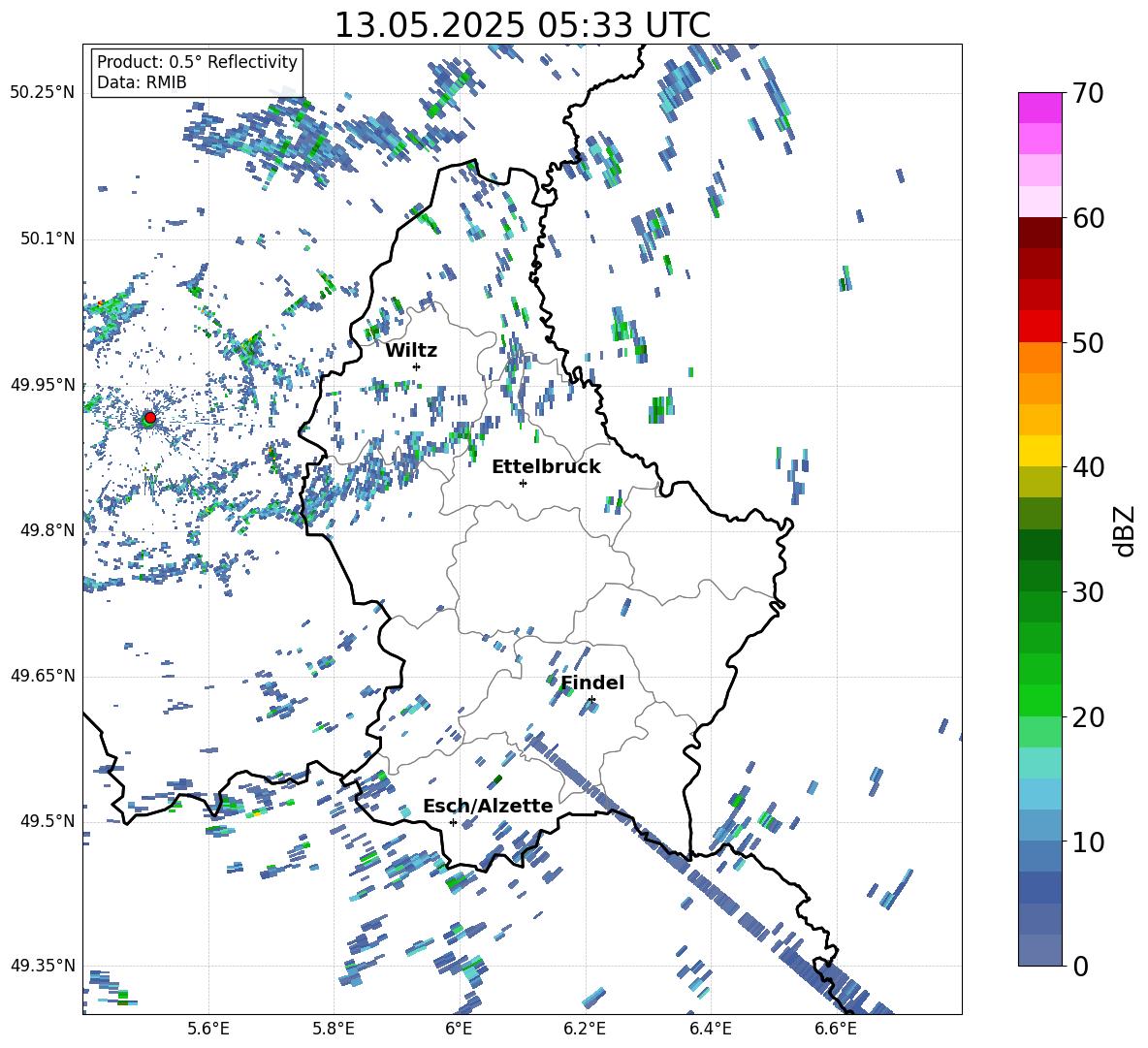Click the 50.1°N latitude label
The image size is (1148, 1048).
pos(47,238)
